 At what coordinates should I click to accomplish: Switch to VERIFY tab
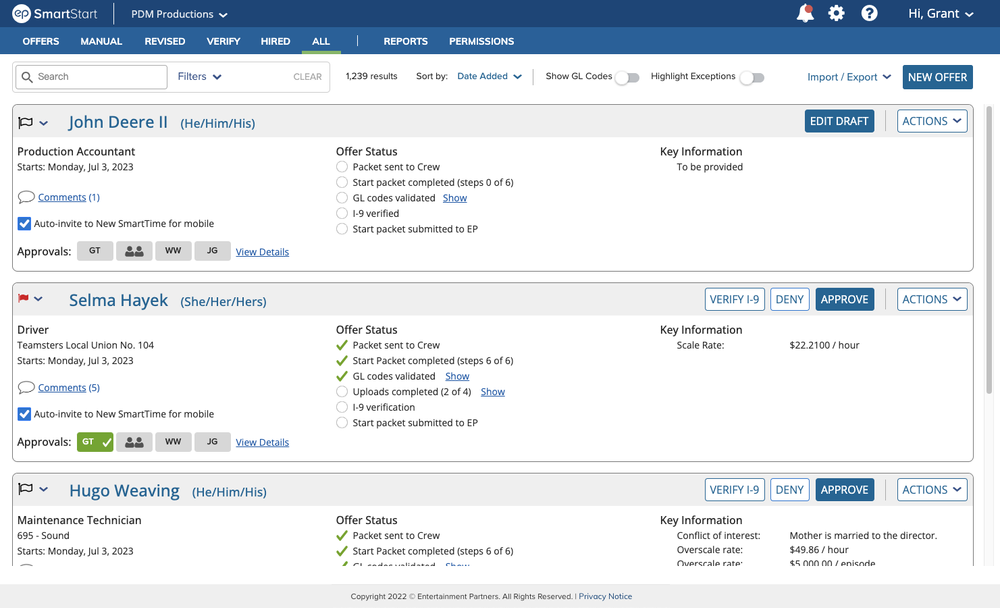point(223,41)
